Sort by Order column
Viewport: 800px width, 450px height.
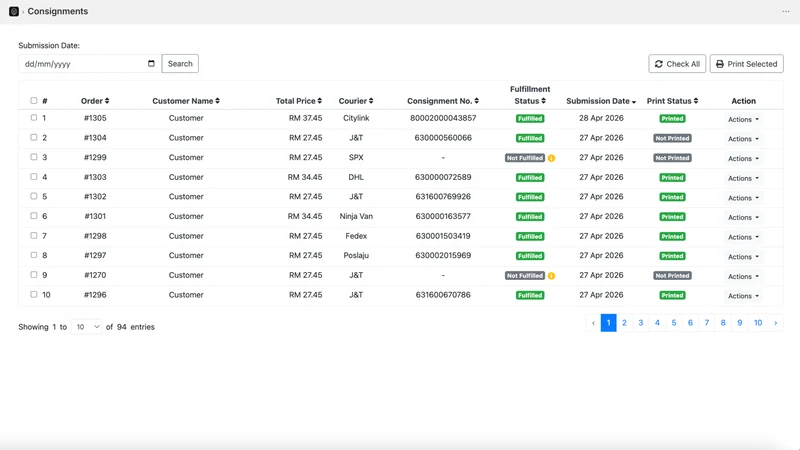[x=95, y=101]
